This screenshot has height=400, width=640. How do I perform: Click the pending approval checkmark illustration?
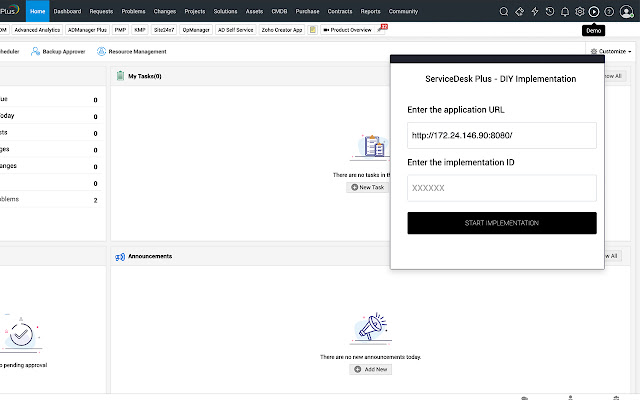(21, 334)
